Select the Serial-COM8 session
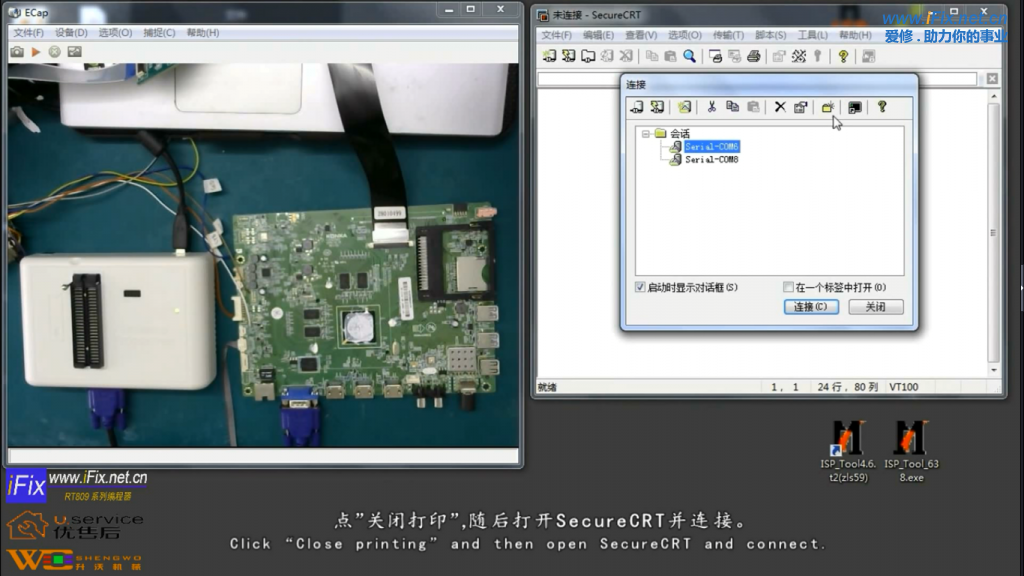This screenshot has width=1024, height=576. coord(711,159)
